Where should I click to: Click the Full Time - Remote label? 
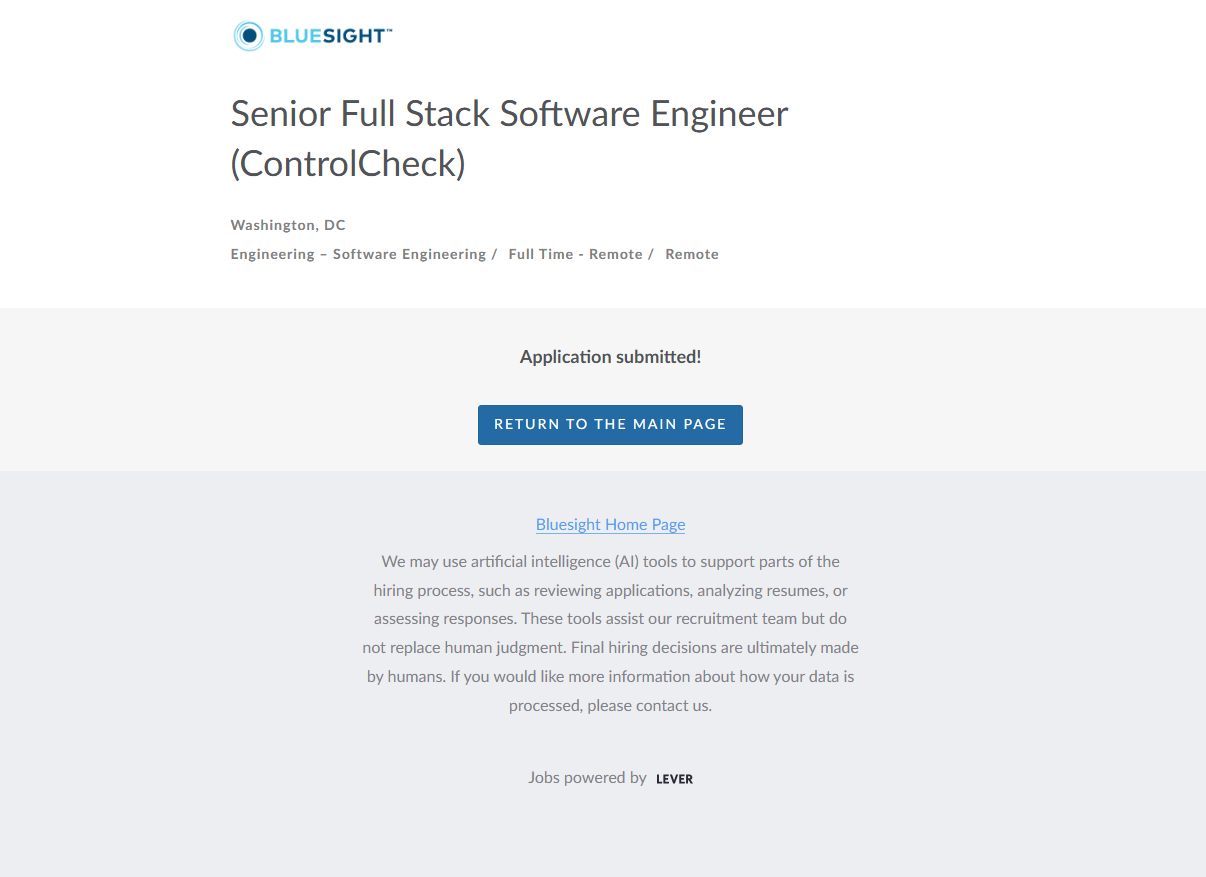pos(575,254)
